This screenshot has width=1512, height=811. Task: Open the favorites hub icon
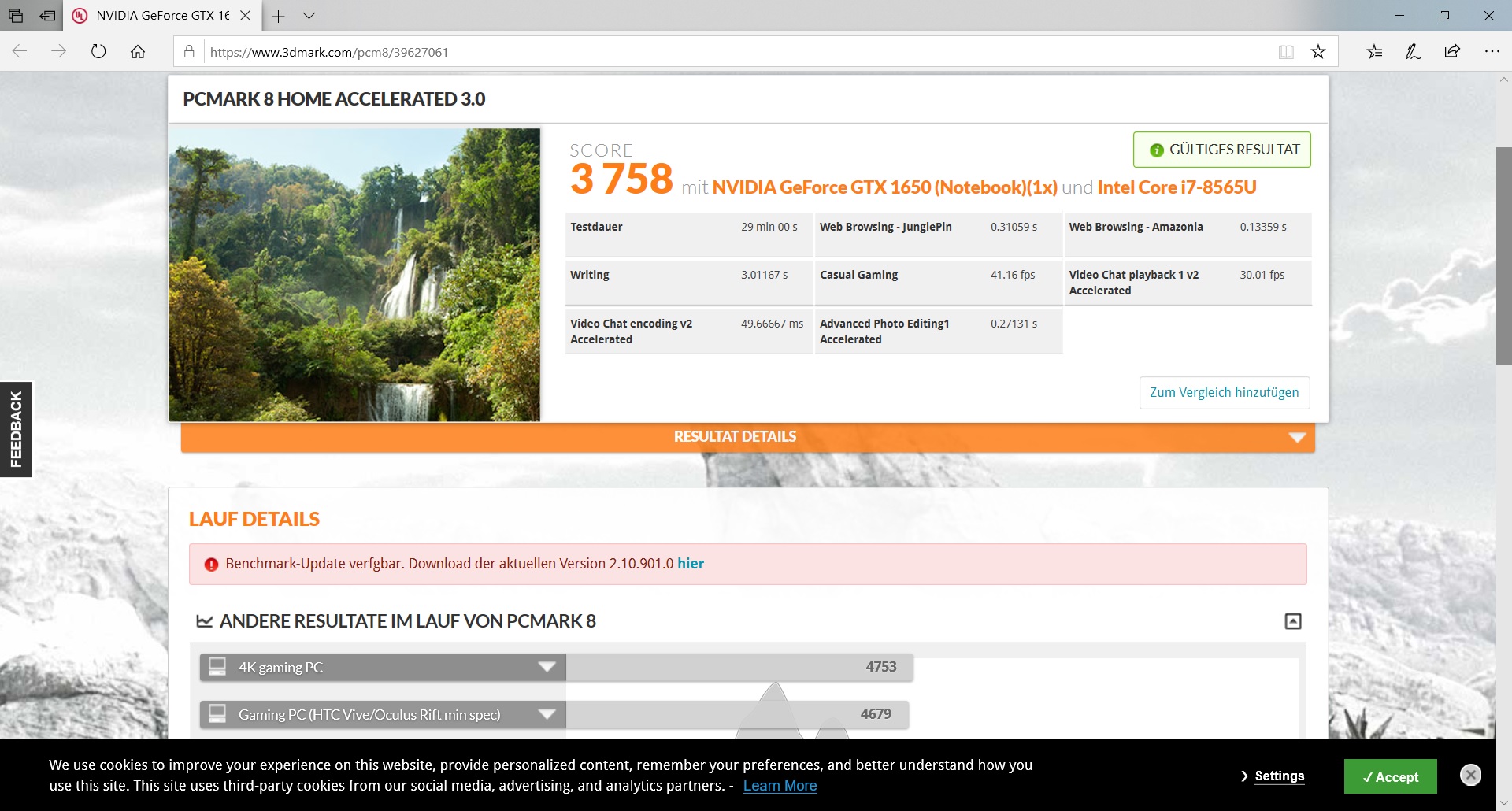[x=1374, y=52]
